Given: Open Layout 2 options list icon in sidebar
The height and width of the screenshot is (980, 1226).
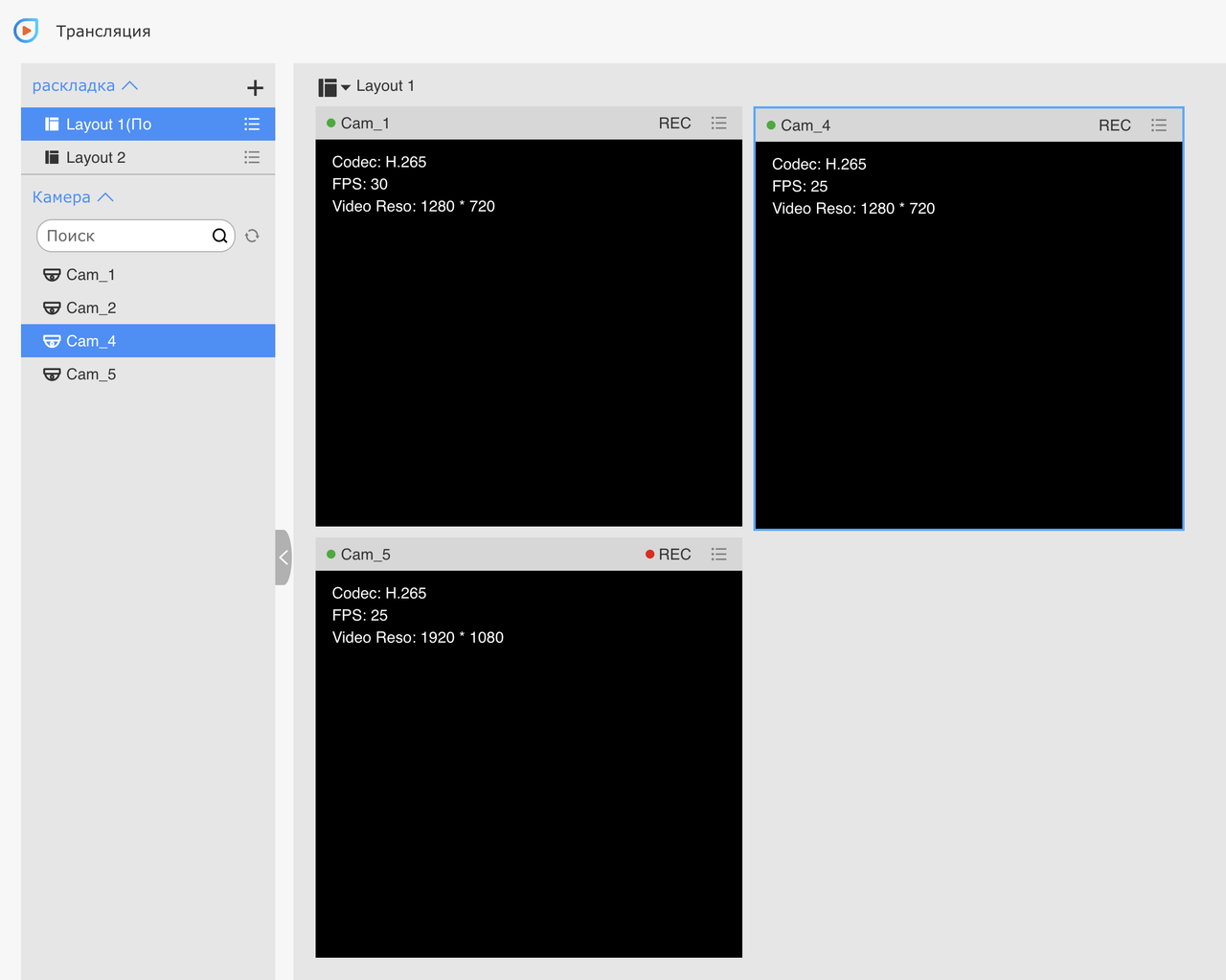Looking at the screenshot, I should point(252,157).
